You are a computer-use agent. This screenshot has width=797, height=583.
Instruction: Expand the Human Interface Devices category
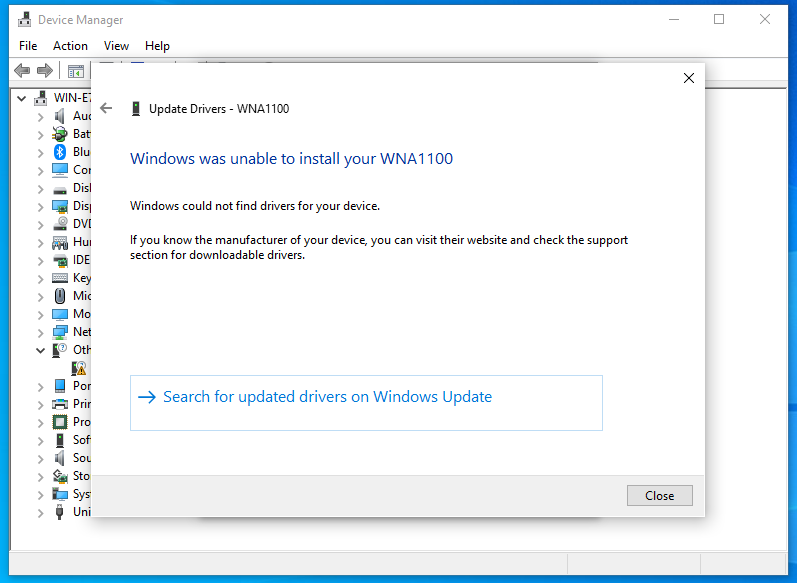41,242
